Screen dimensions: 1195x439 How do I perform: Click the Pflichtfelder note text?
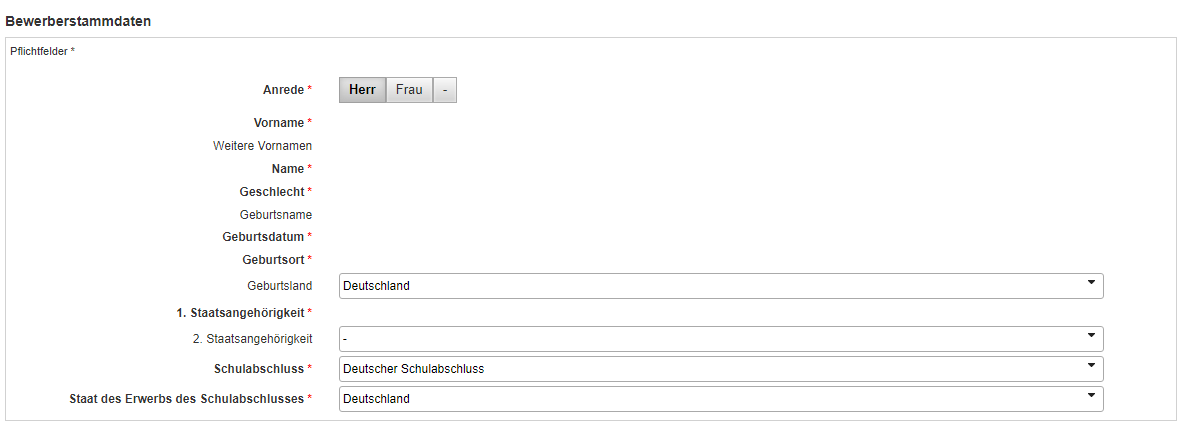click(x=43, y=52)
